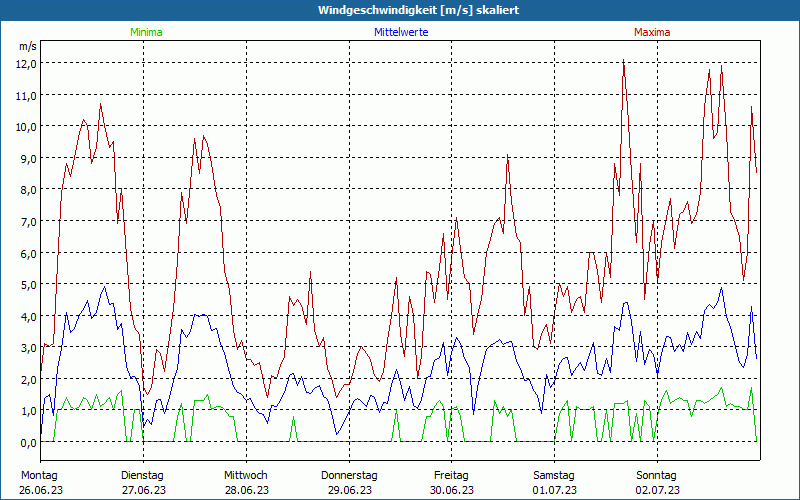Select the 5,0 y-axis value
The height and width of the screenshot is (500, 800).
point(27,284)
